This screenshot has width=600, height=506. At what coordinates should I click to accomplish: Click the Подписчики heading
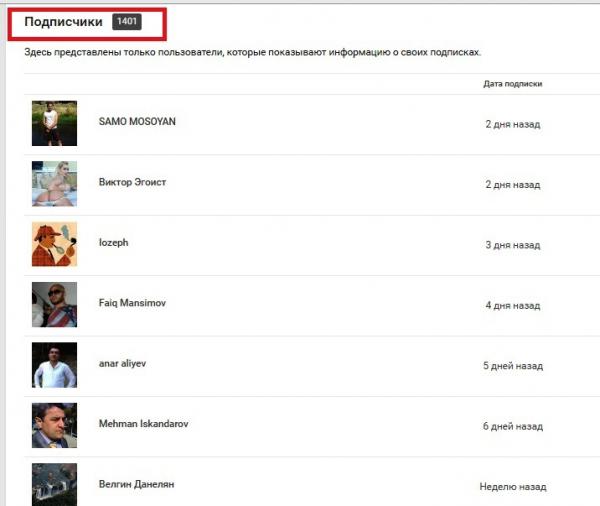click(63, 21)
